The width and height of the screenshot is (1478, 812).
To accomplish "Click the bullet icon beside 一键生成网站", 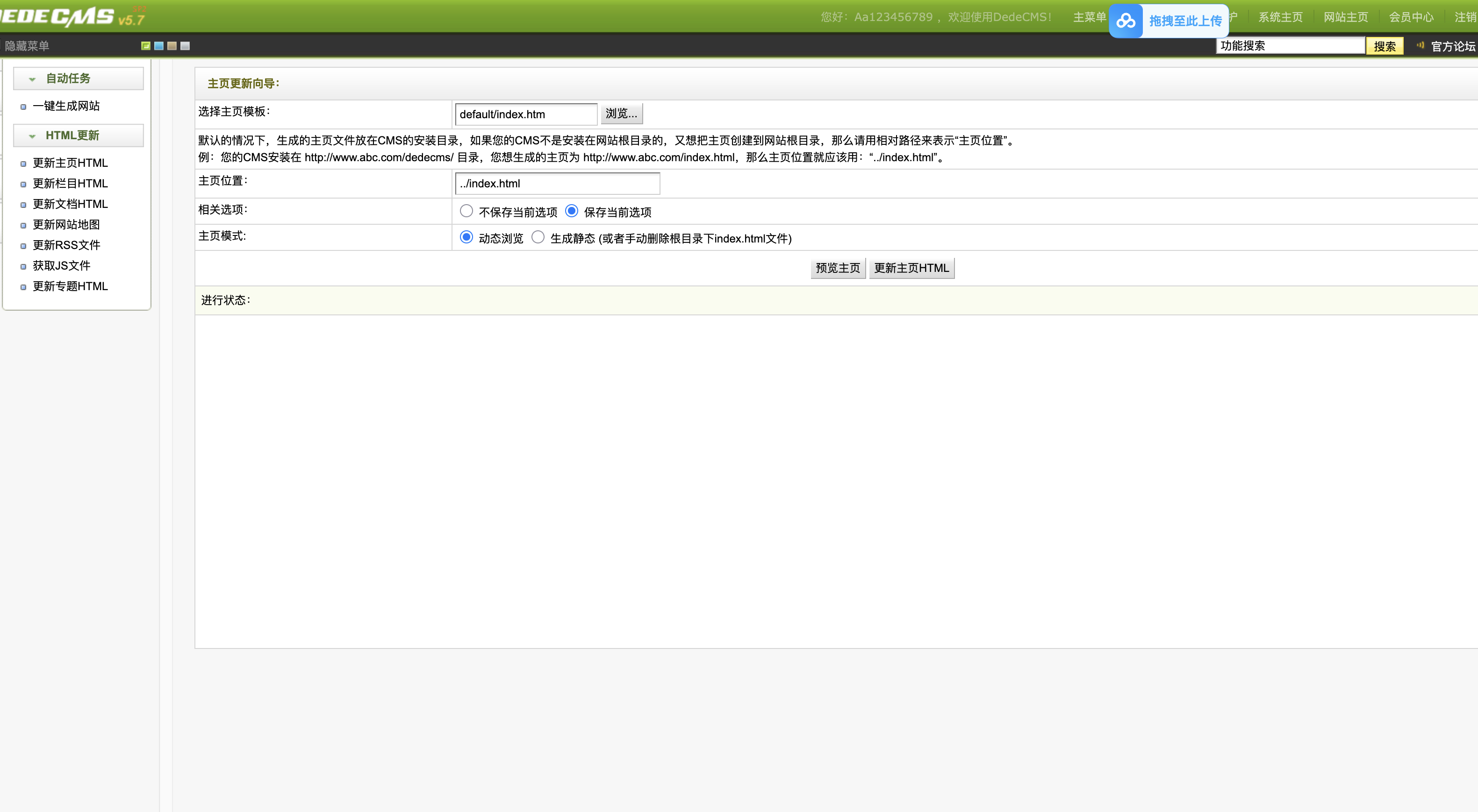I will pyautogui.click(x=23, y=107).
